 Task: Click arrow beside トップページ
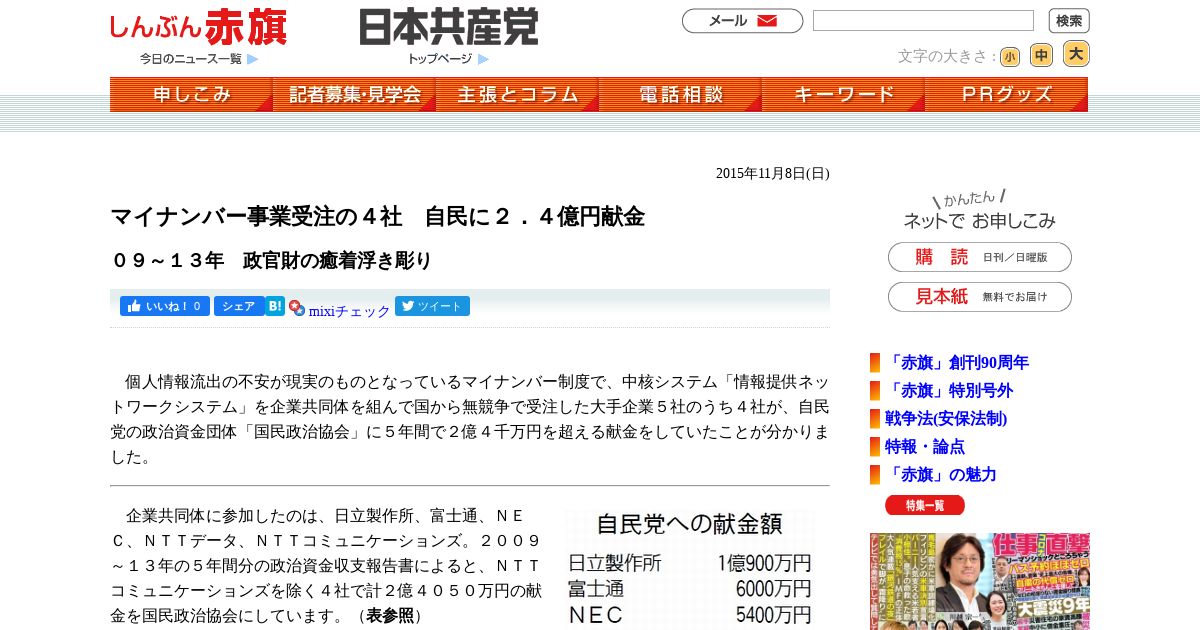tap(483, 59)
